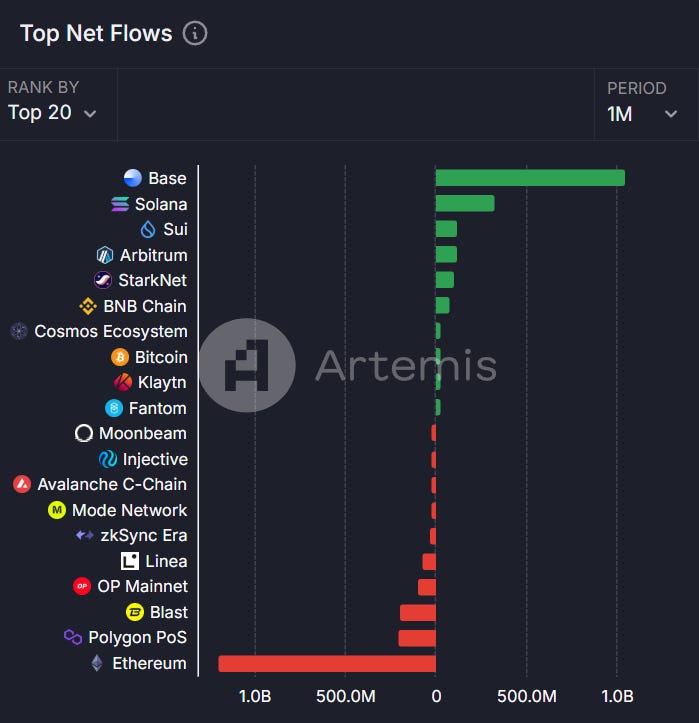Click the 'BNB Chain' label
Viewport: 699px width, 723px height.
tap(145, 306)
